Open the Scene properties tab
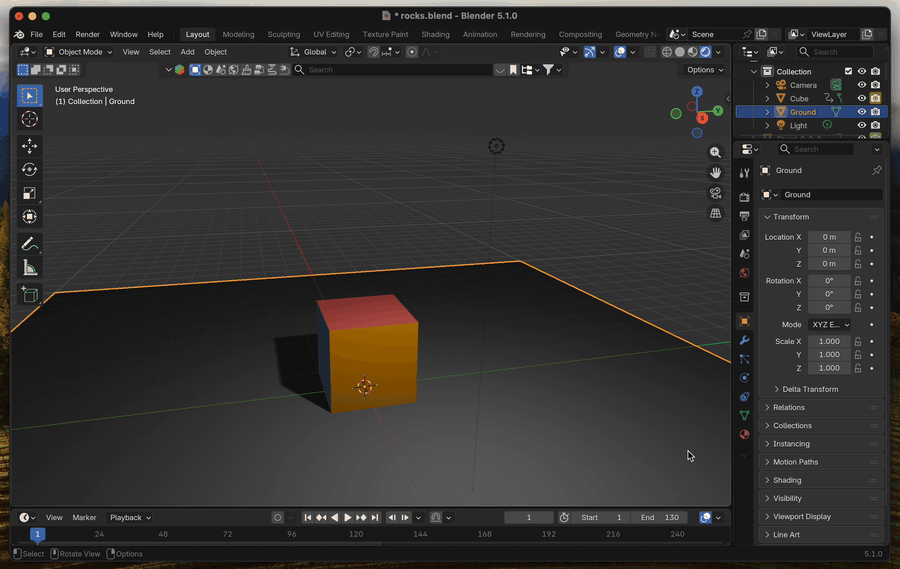 tap(744, 254)
